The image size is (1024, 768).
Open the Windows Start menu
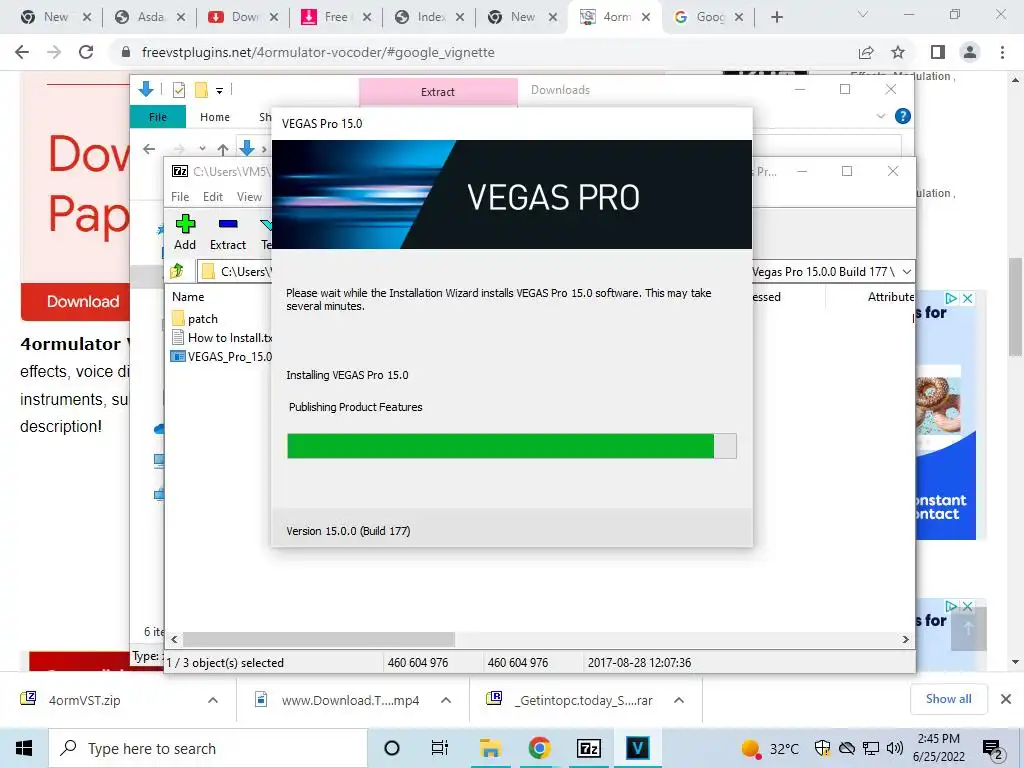click(x=24, y=748)
